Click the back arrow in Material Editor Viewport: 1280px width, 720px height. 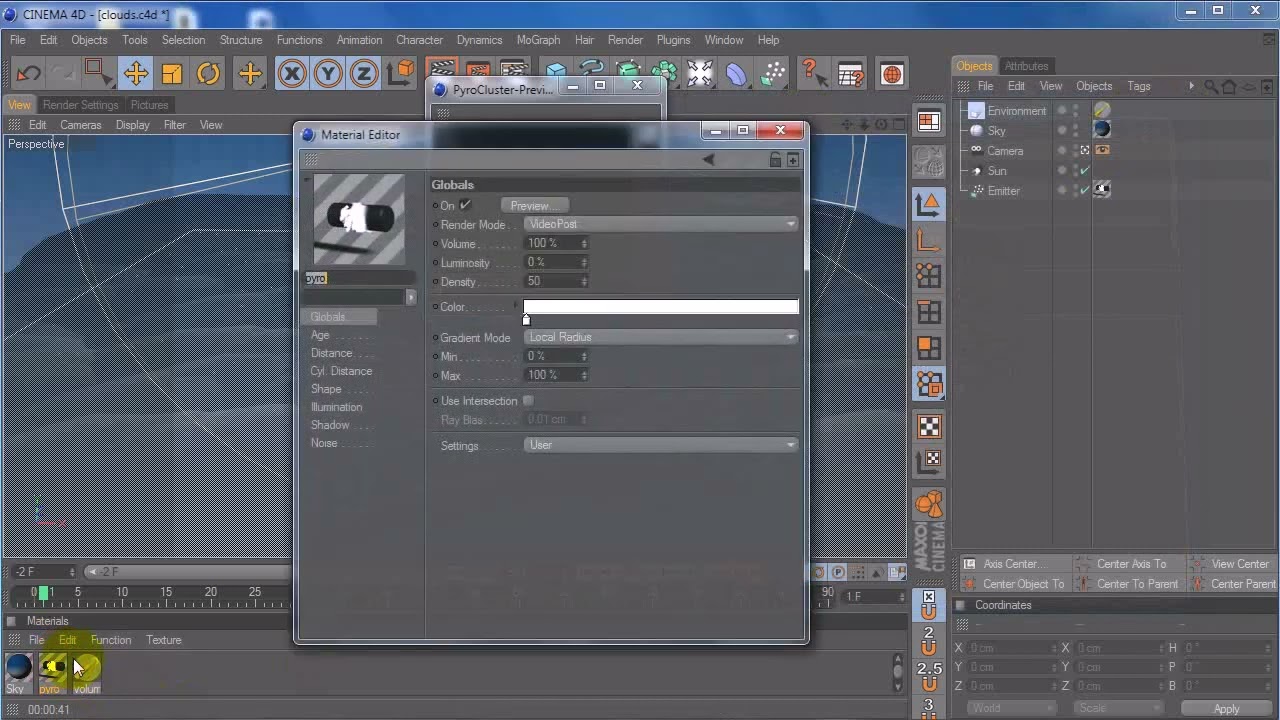click(x=708, y=160)
